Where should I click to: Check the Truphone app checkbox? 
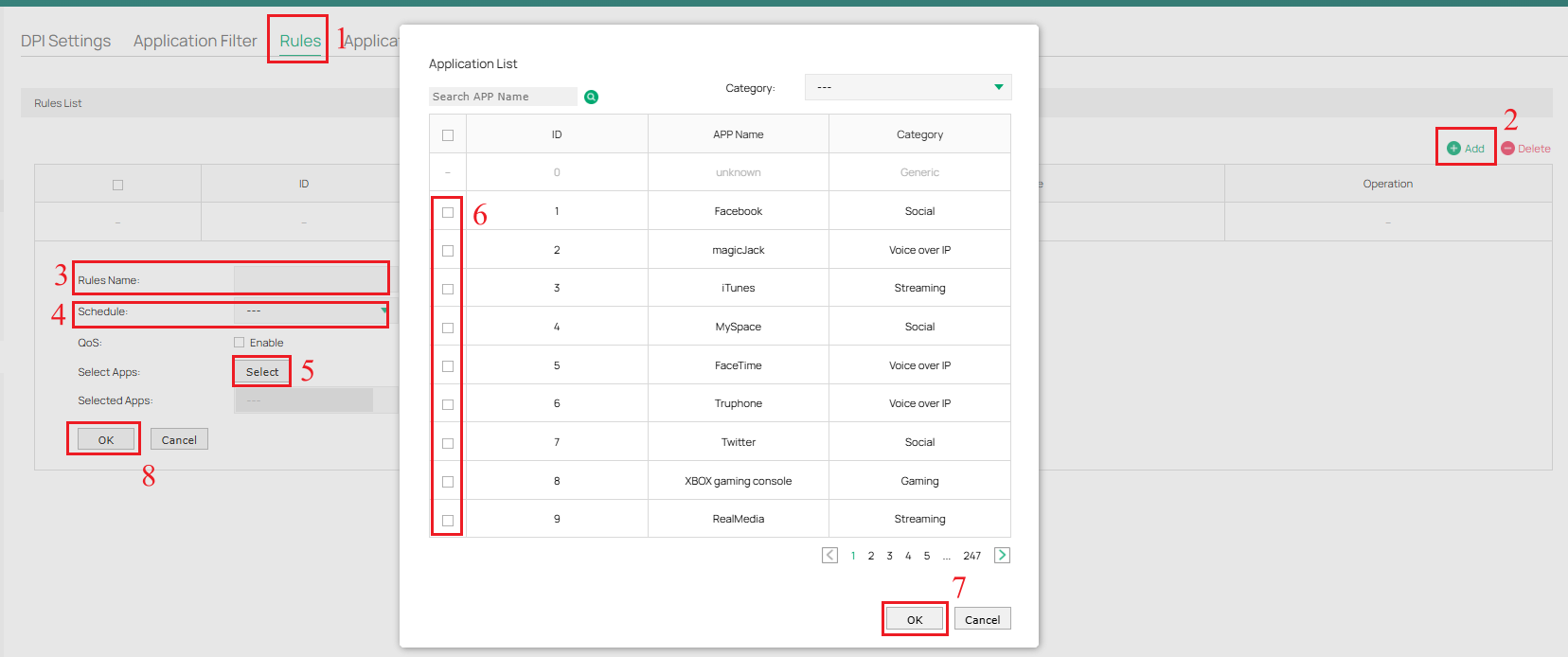point(448,404)
